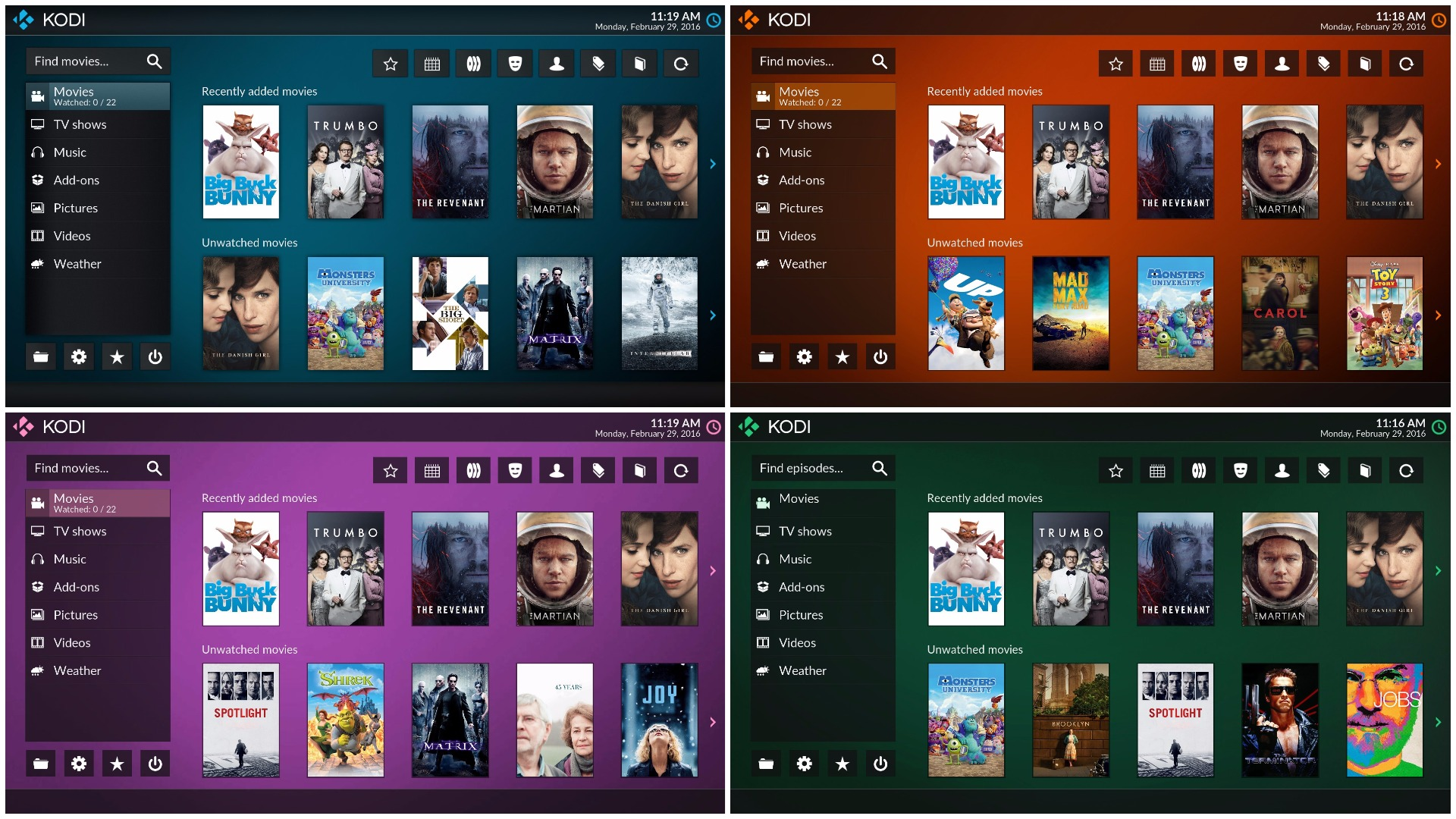Open The Big Short poster in teal panel
Viewport: 1456px width, 819px height.
click(x=450, y=313)
